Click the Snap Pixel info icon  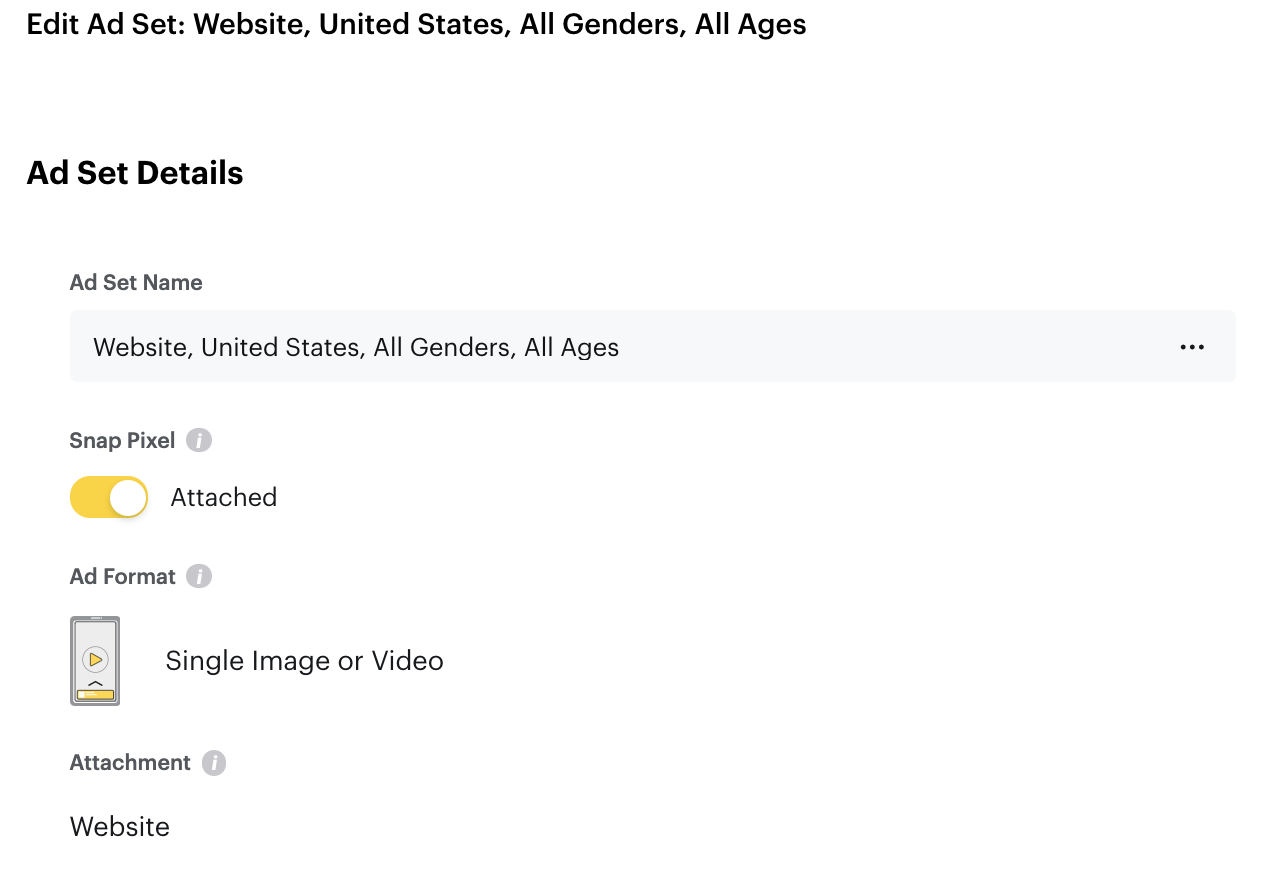[199, 440]
